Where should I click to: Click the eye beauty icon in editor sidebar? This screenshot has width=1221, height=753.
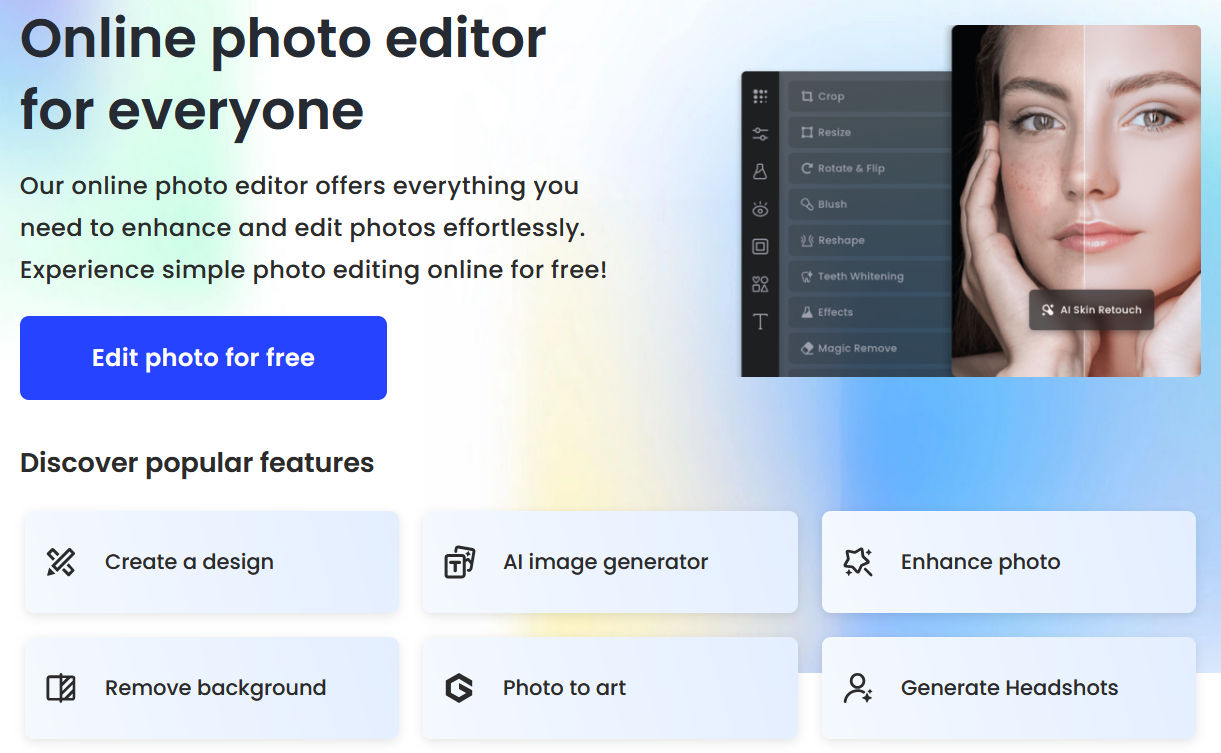[x=760, y=209]
